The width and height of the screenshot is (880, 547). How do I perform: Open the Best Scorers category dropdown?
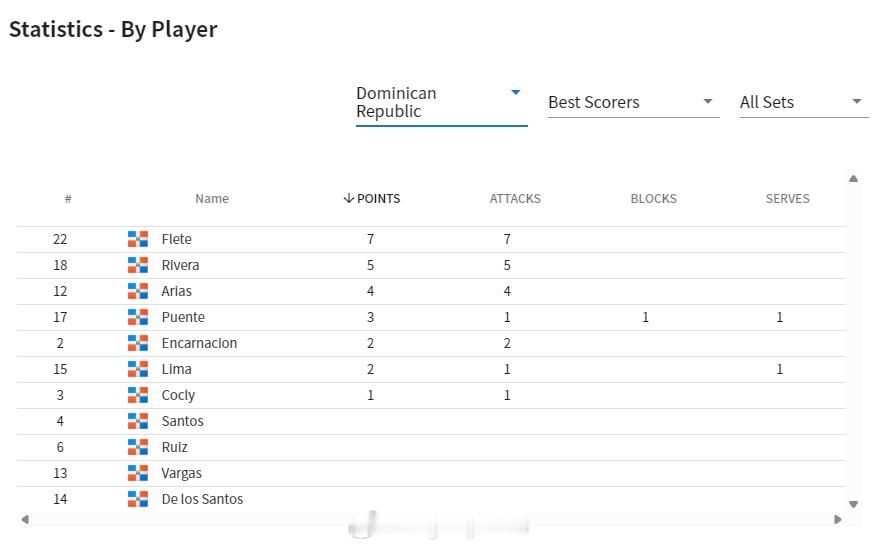[x=634, y=103]
